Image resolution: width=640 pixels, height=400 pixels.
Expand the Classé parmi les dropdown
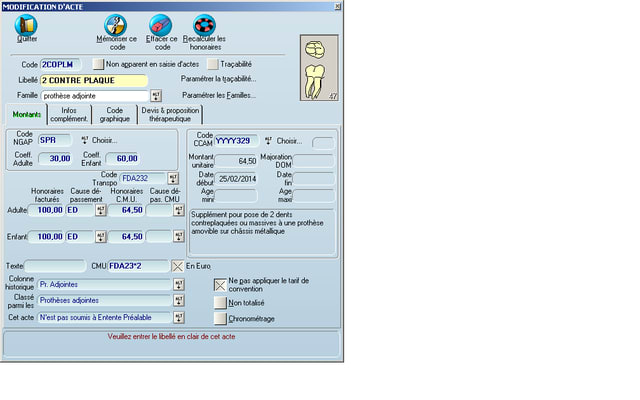[178, 300]
